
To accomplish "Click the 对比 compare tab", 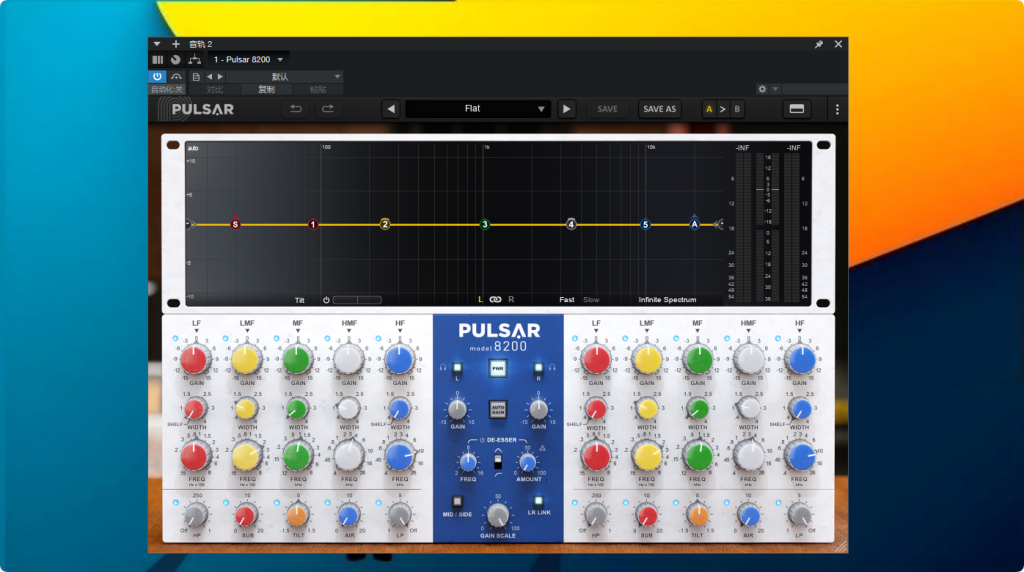I will (214, 89).
